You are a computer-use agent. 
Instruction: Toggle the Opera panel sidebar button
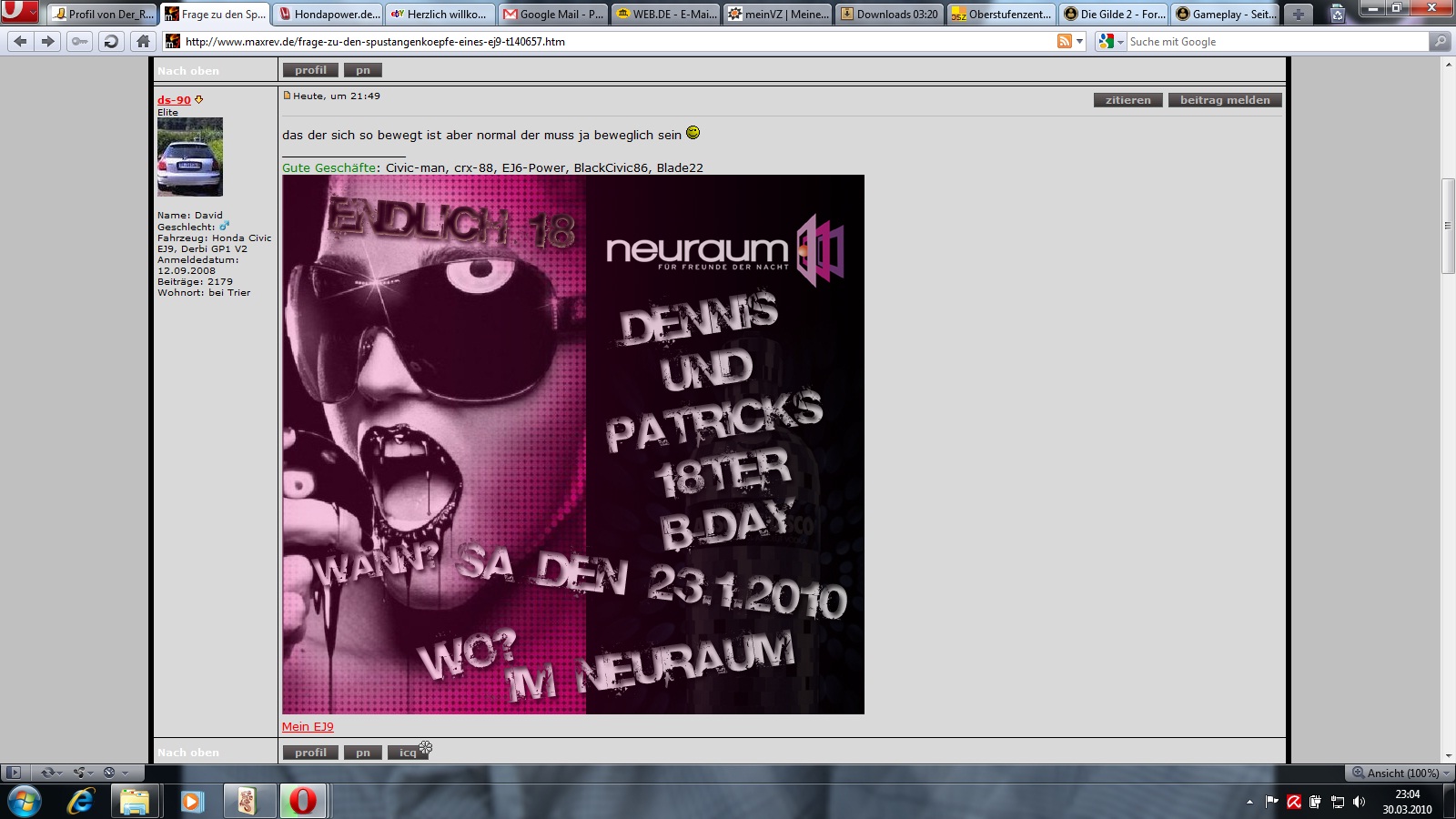point(13,773)
